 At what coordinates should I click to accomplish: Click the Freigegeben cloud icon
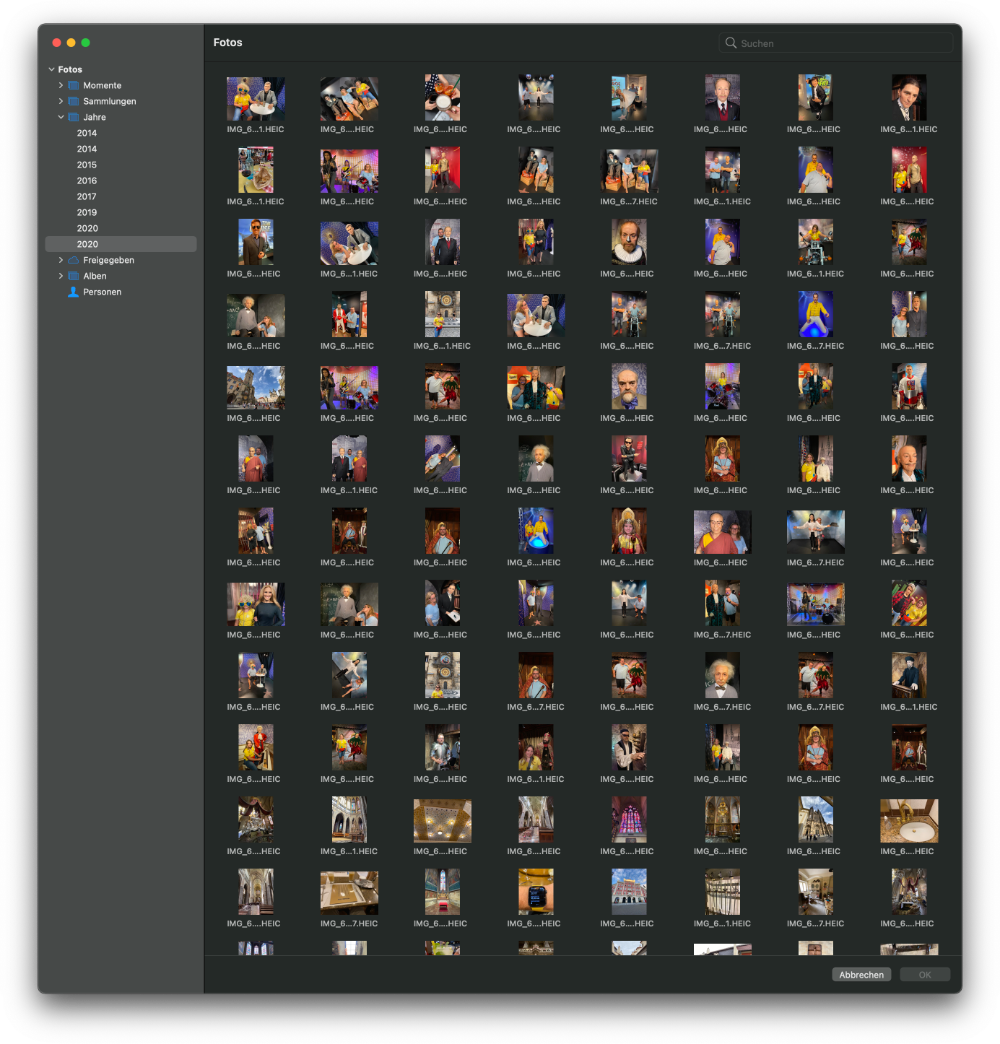pyautogui.click(x=73, y=261)
